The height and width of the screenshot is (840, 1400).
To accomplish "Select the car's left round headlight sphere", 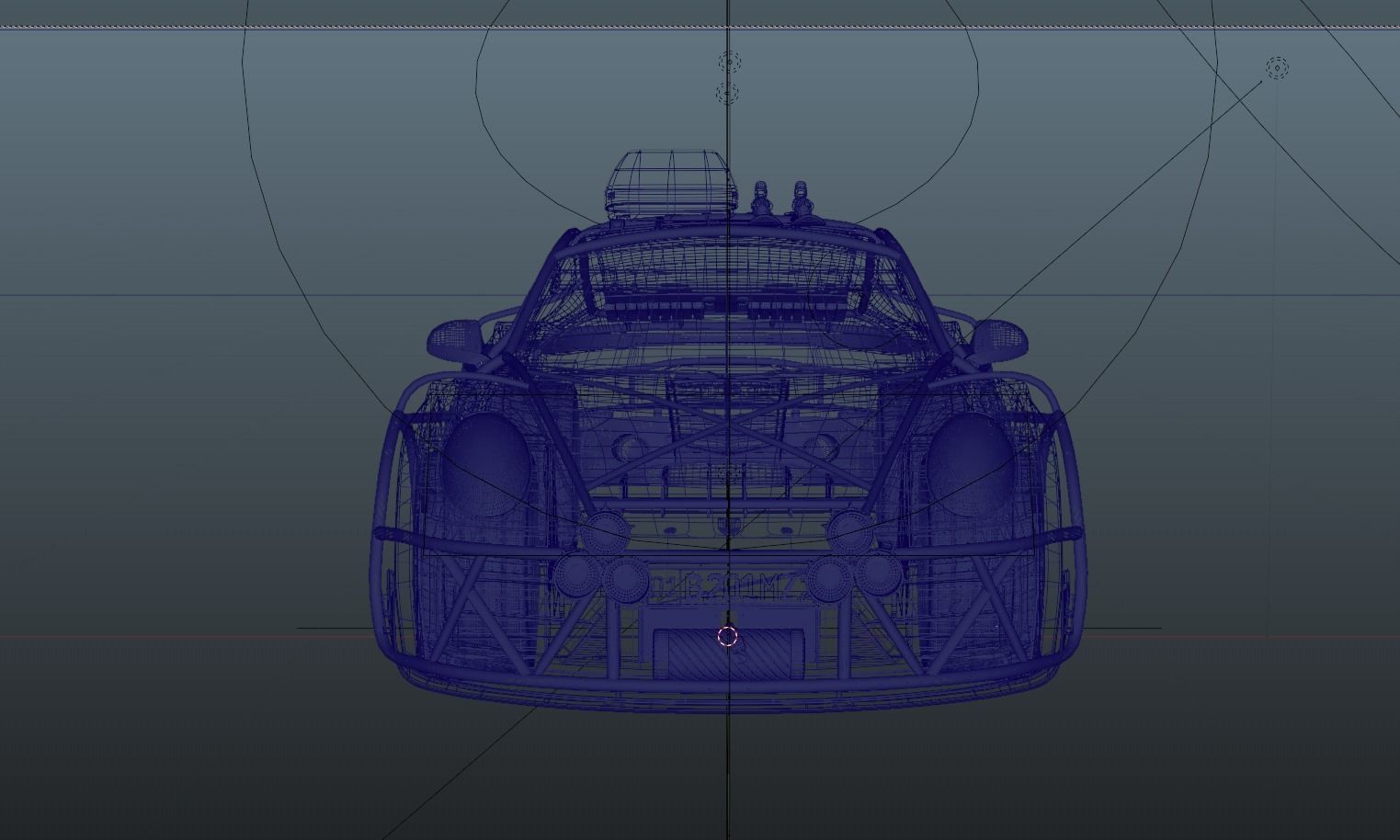I will coord(485,463).
